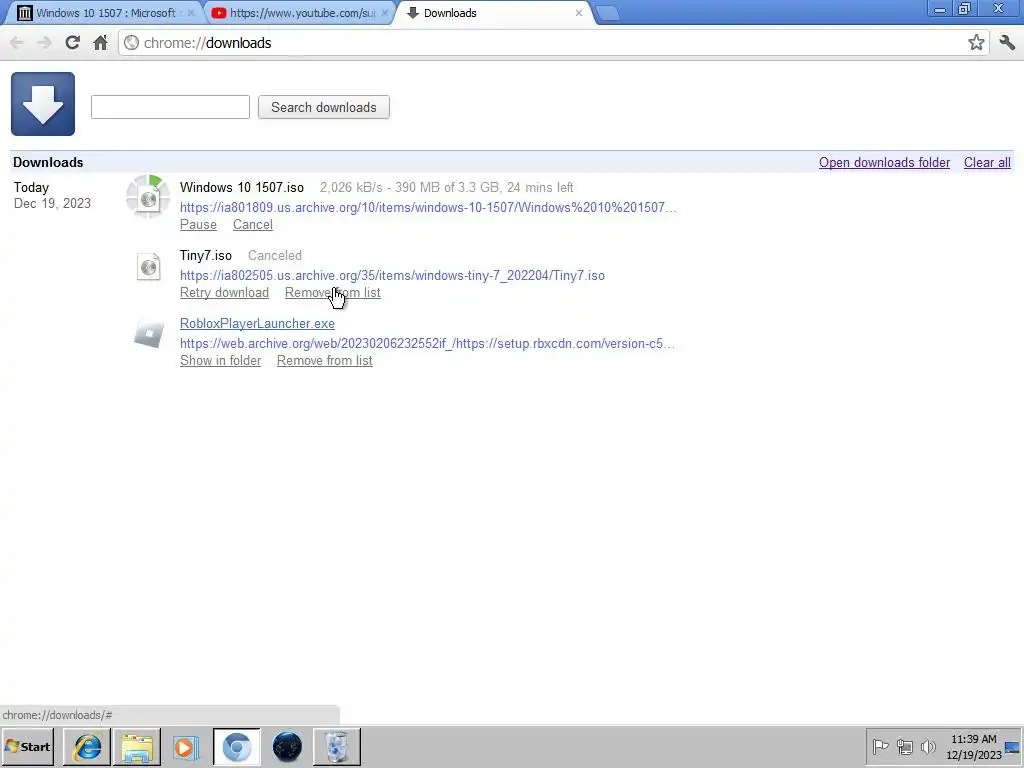Image resolution: width=1024 pixels, height=768 pixels.
Task: Switch to the YouTube tab
Action: [x=302, y=13]
